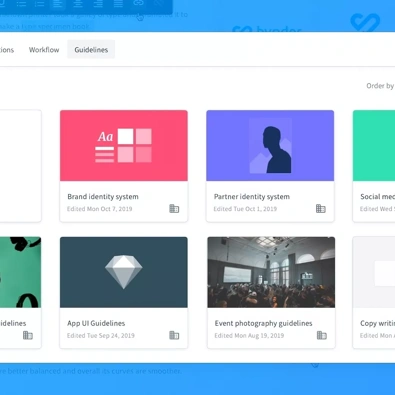Screen dimensions: 395x395
Task: Click the align left icon in top toolbar
Action: click(x=58, y=4)
